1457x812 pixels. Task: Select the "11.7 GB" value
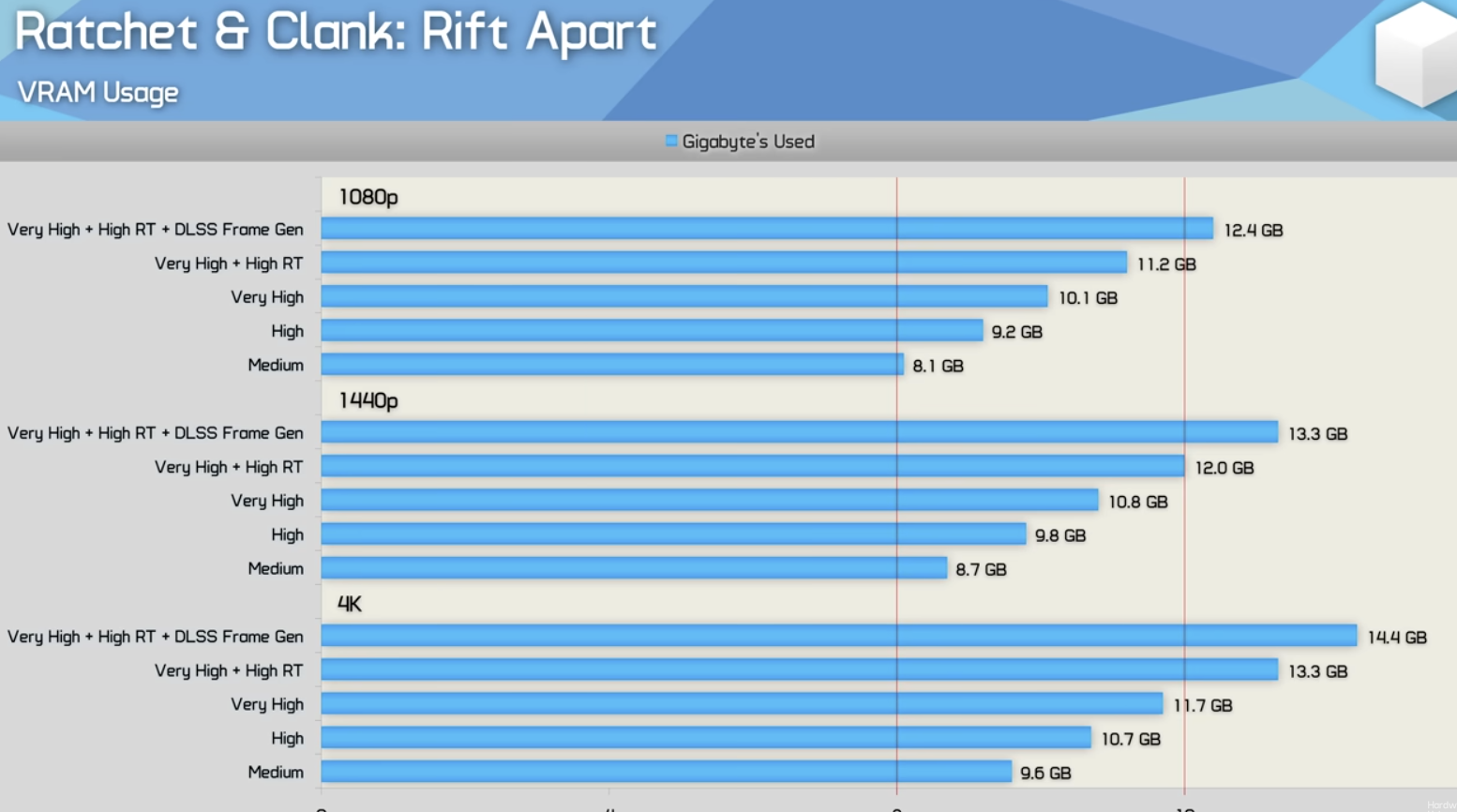(1203, 705)
